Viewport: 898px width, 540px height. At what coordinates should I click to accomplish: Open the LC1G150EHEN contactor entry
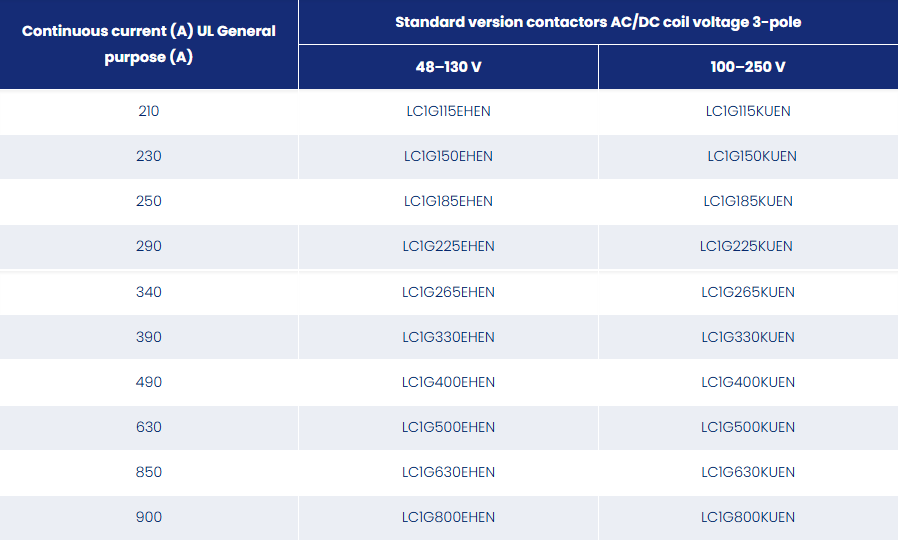click(448, 156)
